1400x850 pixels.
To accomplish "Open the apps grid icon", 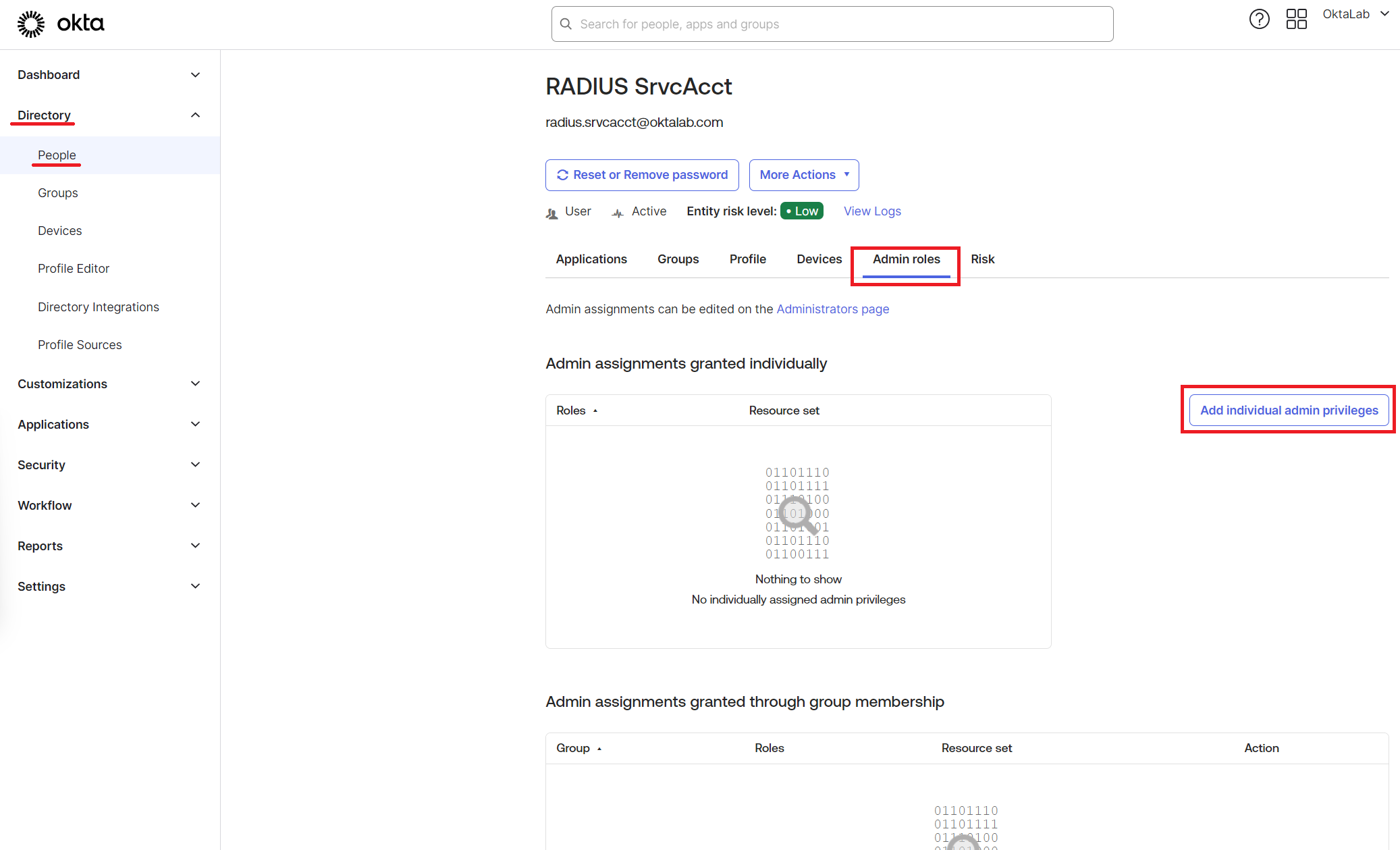I will [x=1296, y=19].
